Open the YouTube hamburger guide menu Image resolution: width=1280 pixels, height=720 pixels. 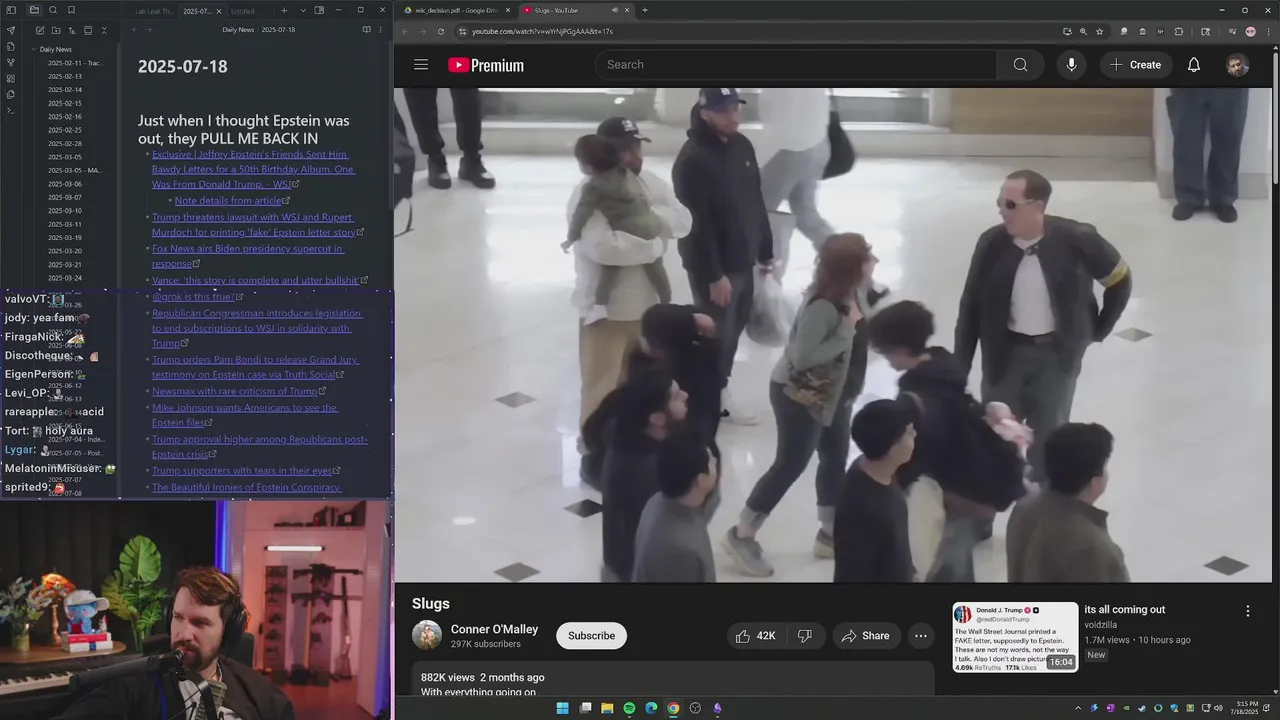421,64
